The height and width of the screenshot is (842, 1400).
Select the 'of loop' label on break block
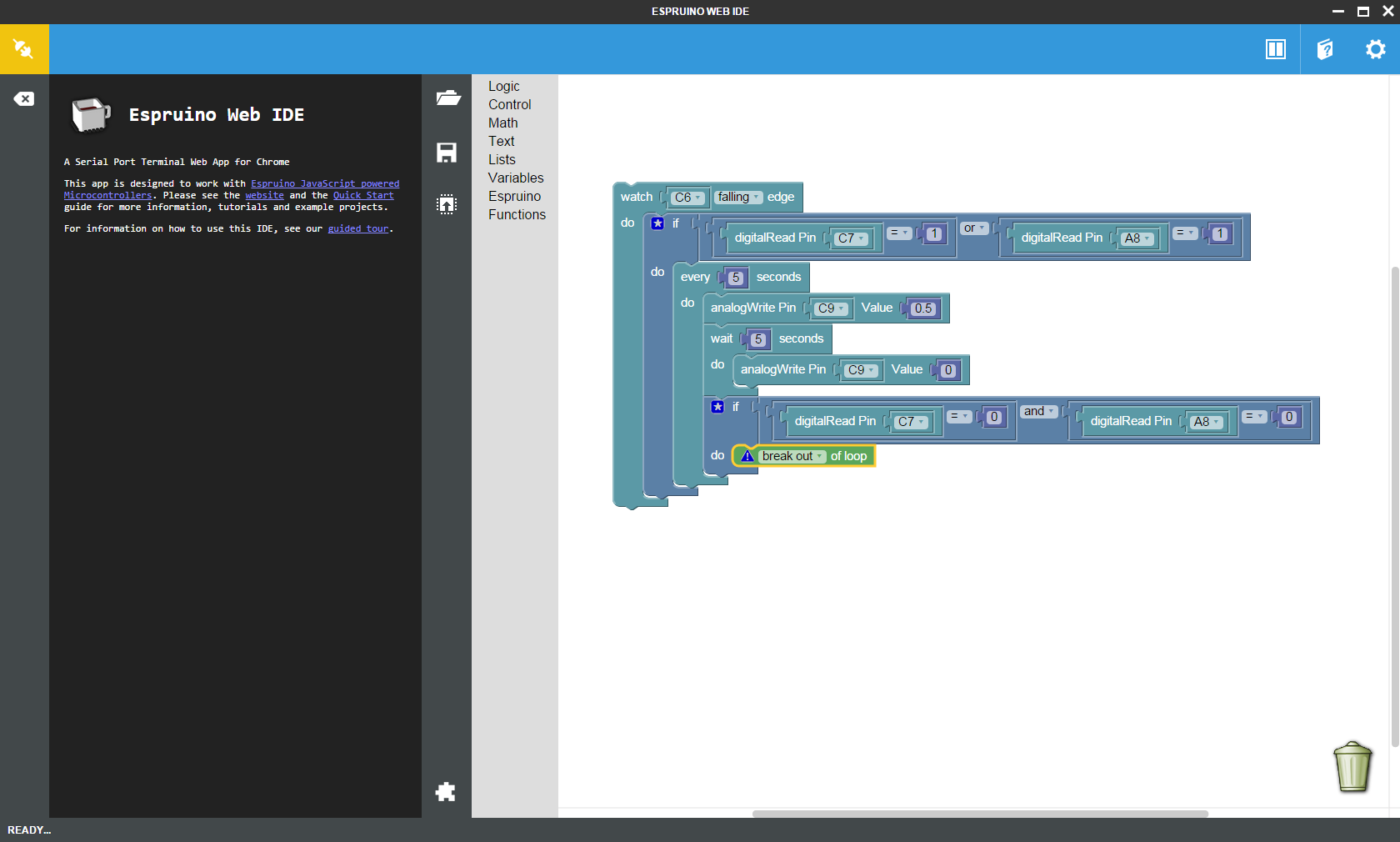pyautogui.click(x=848, y=456)
